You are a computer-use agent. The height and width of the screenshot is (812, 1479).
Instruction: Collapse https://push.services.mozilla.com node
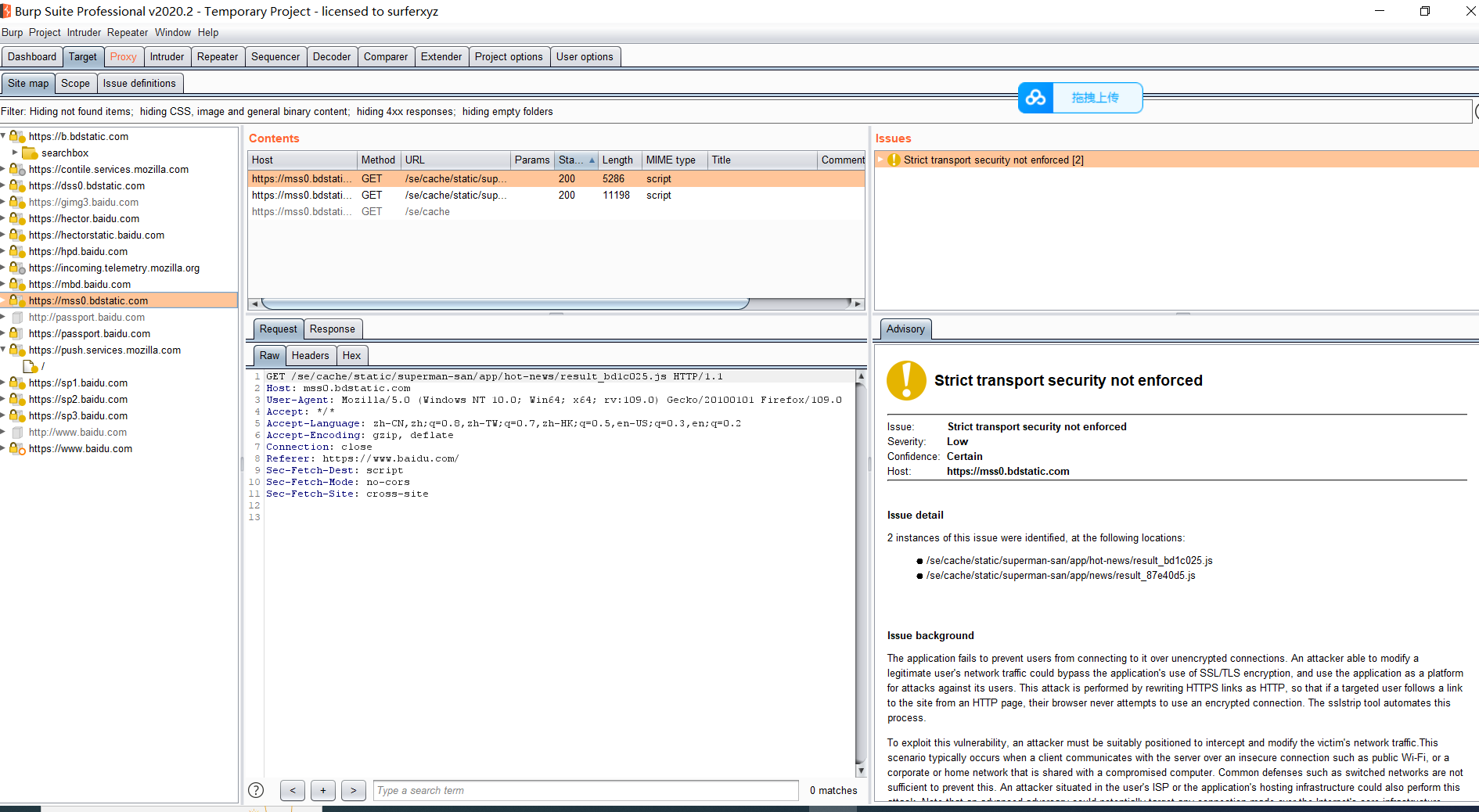pos(4,350)
